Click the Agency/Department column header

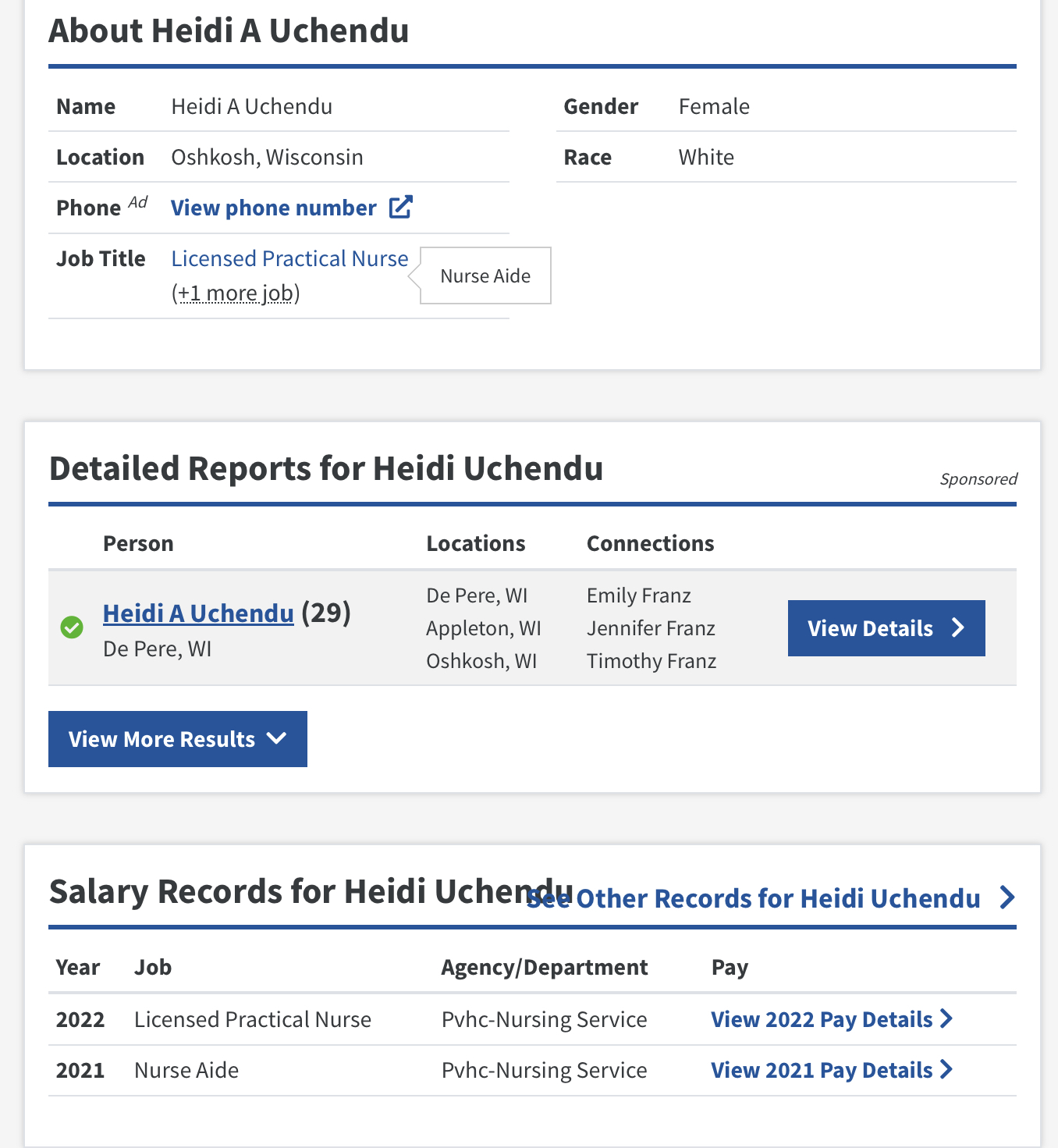545,968
